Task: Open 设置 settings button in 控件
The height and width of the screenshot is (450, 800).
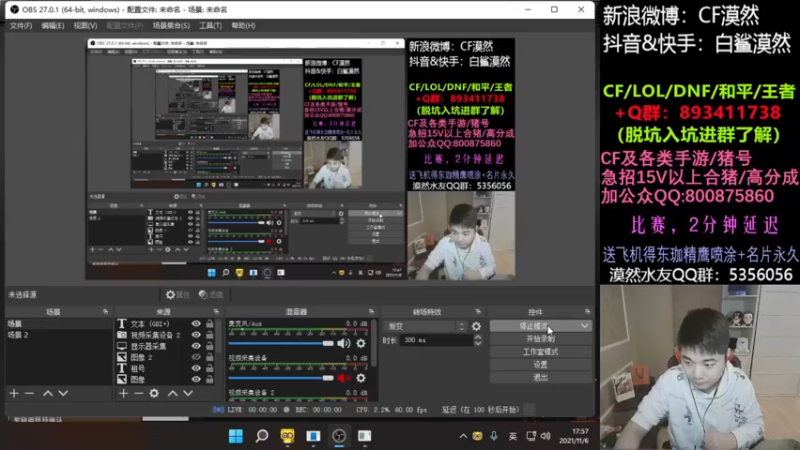Action: coord(540,365)
